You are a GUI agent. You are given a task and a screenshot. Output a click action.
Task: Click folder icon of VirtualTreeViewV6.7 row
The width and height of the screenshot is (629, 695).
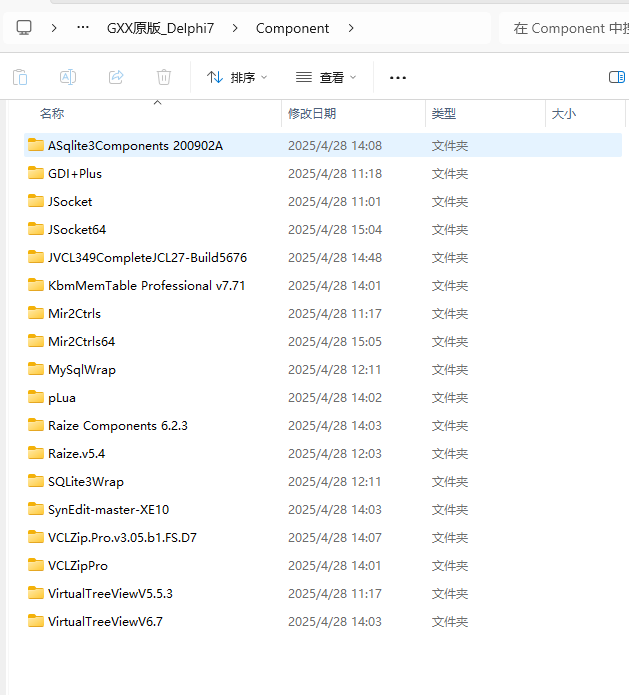pyautogui.click(x=36, y=621)
